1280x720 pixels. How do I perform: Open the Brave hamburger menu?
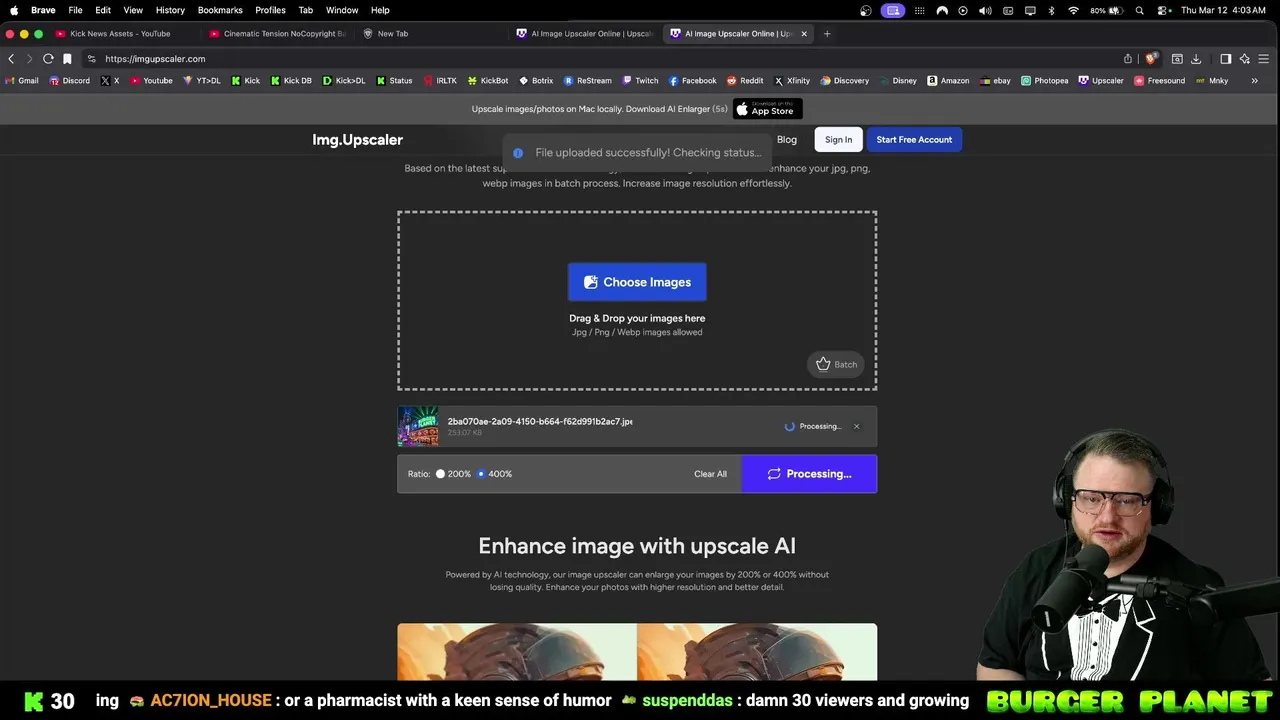(x=1264, y=58)
